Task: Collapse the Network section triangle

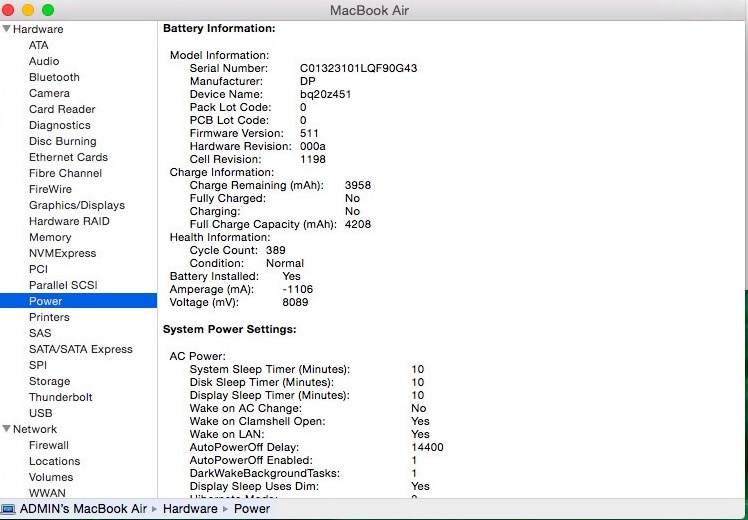Action: pyautogui.click(x=6, y=428)
